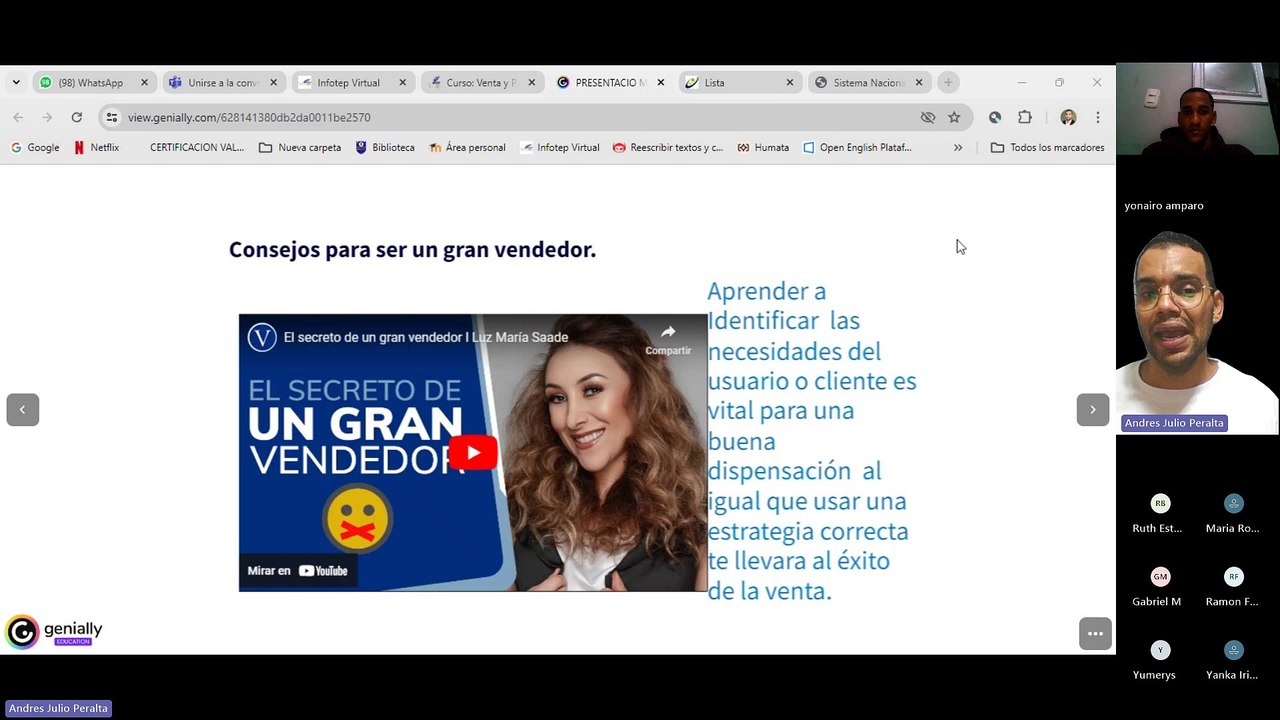The width and height of the screenshot is (1280, 720).
Task: Open the Nueva carpeta bookmark folder
Action: [x=300, y=147]
